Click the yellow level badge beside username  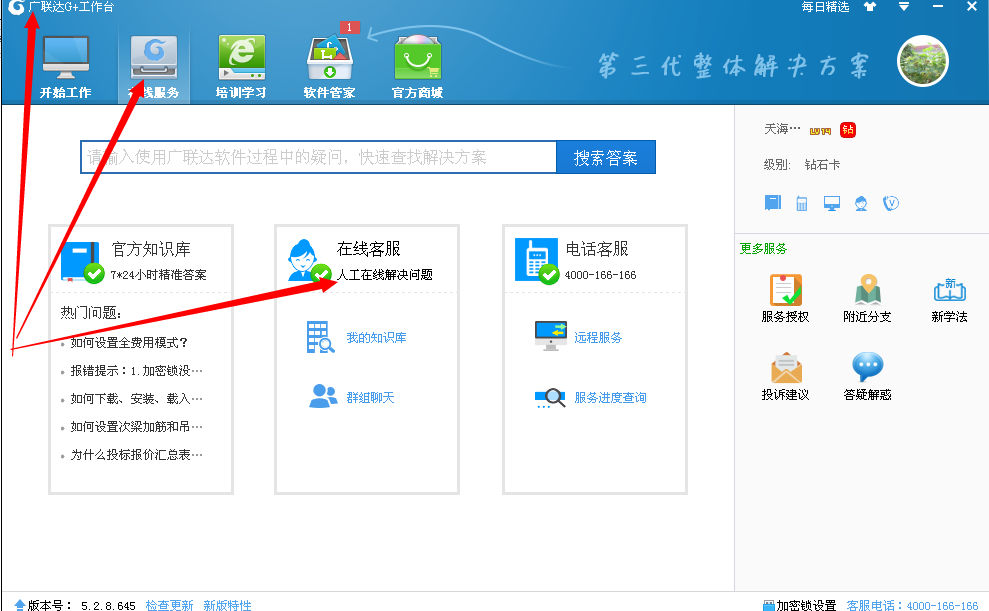[821, 131]
